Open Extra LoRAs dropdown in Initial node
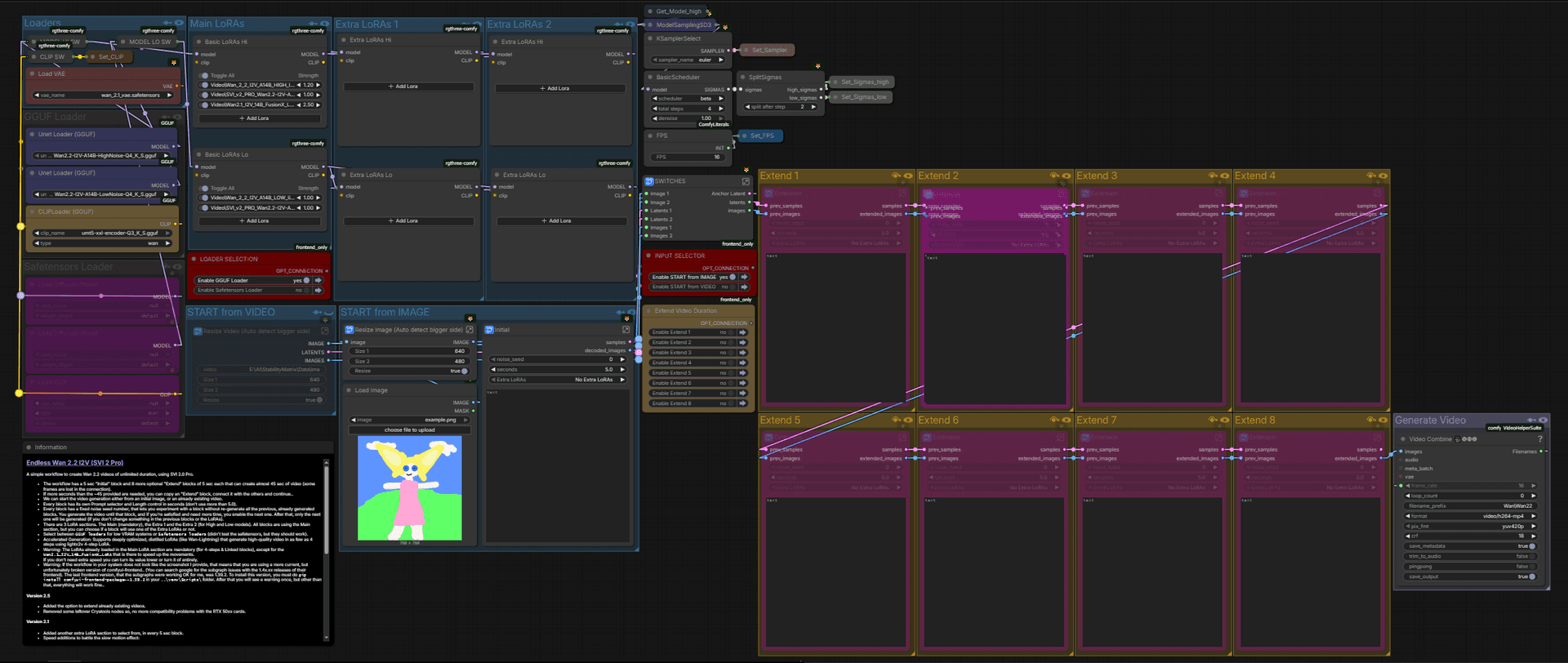Image resolution: width=1568 pixels, height=663 pixels. [x=558, y=380]
